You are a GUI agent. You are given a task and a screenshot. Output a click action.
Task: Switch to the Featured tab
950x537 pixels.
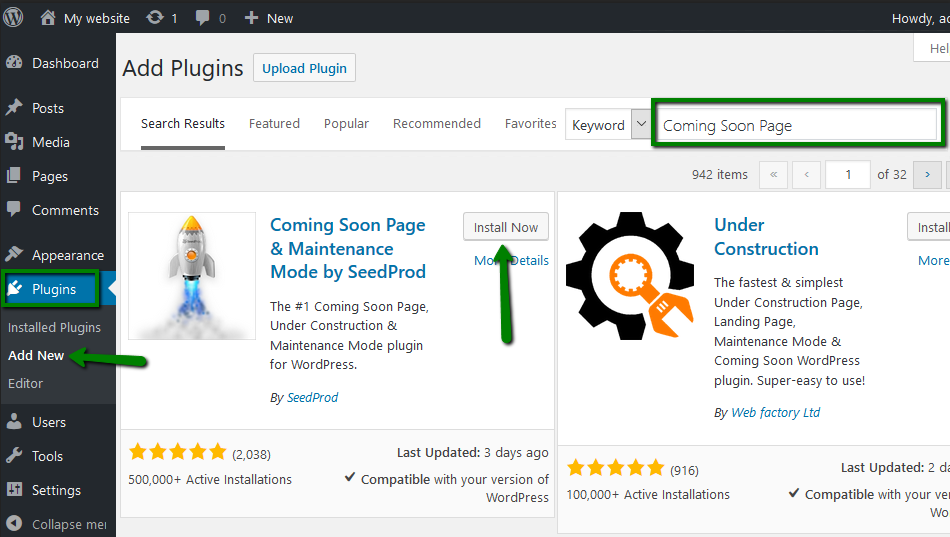tap(274, 124)
